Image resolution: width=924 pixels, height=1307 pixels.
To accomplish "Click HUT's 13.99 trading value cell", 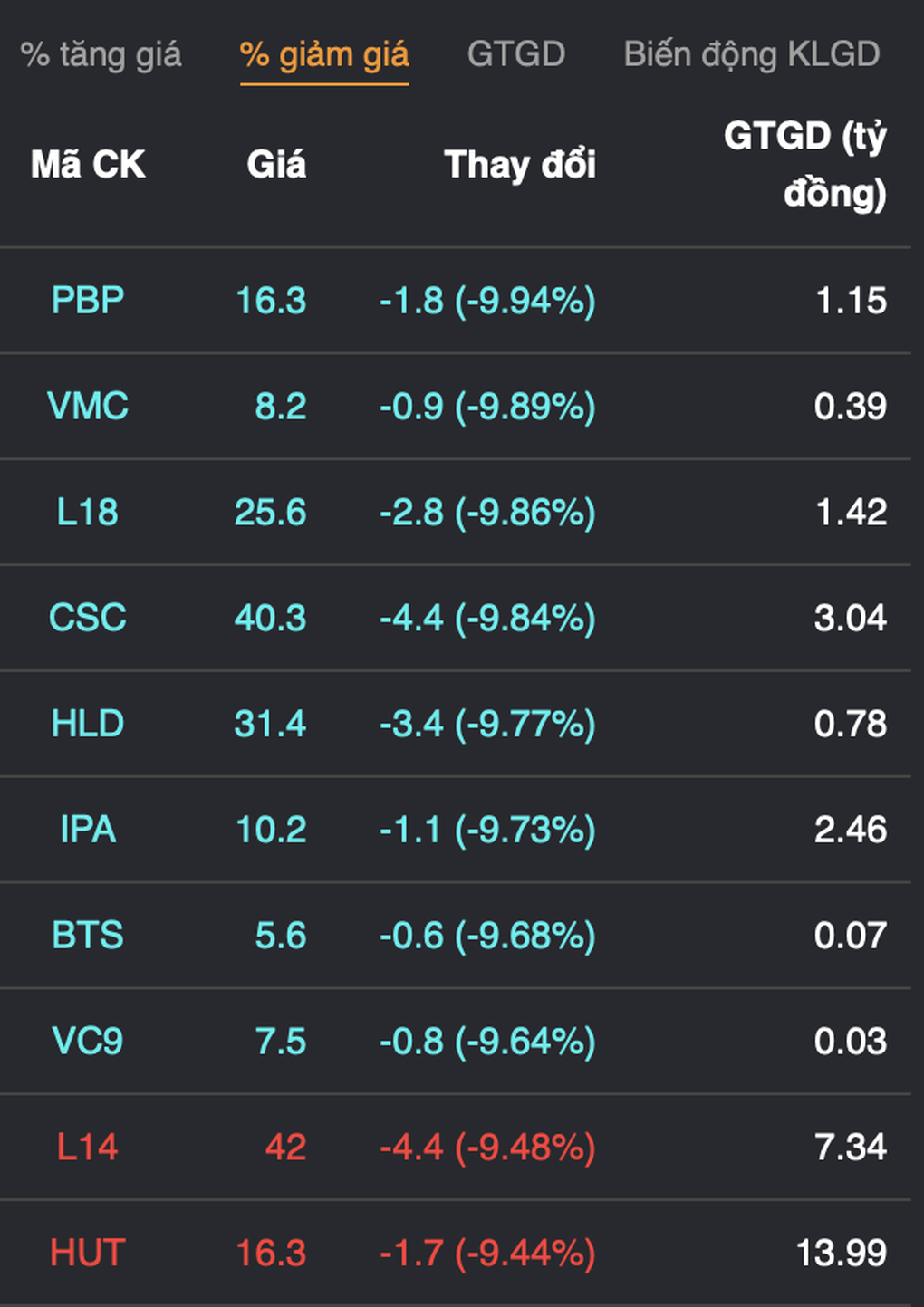I will pos(841,1254).
